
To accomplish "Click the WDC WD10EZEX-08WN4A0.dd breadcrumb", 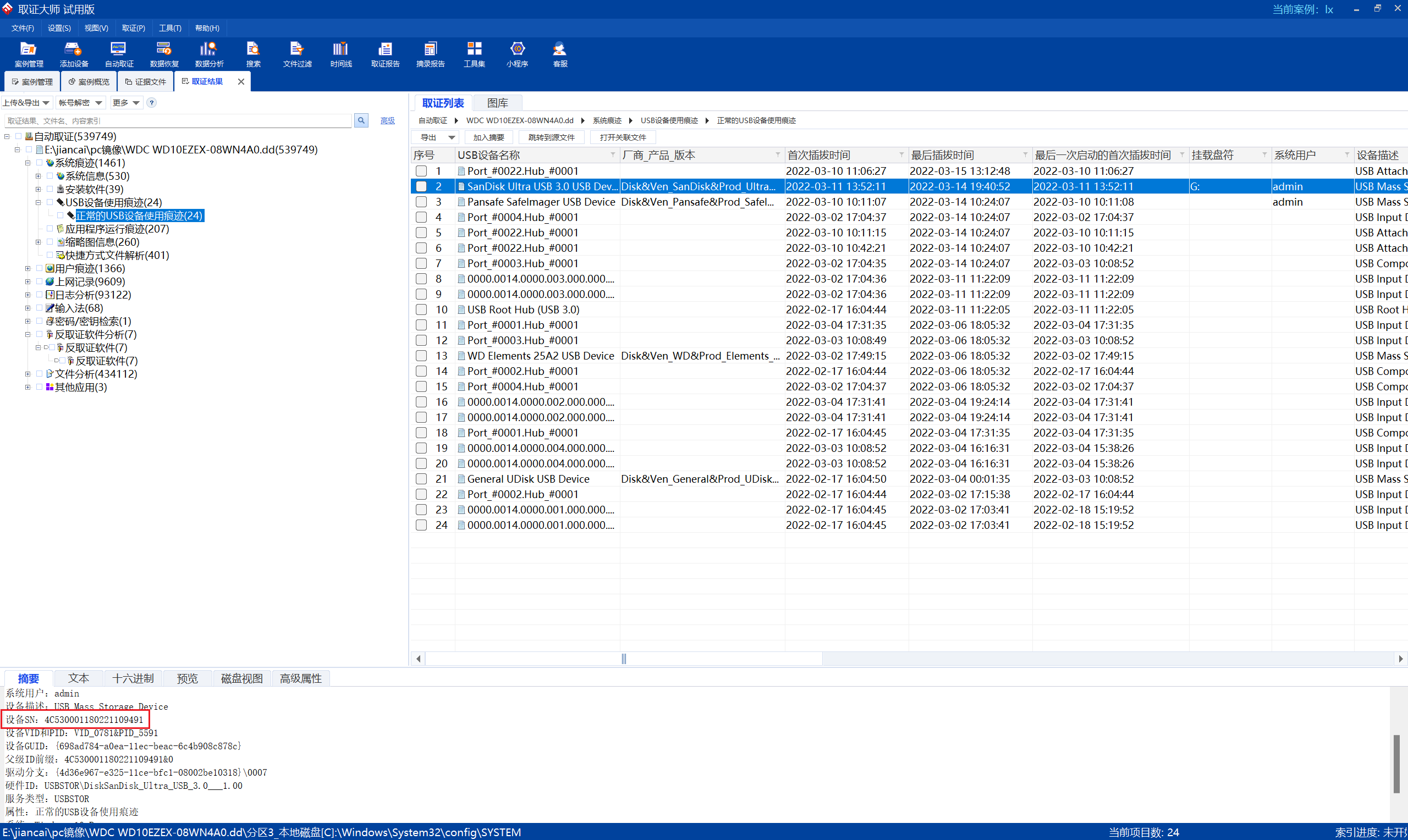I will click(x=520, y=120).
